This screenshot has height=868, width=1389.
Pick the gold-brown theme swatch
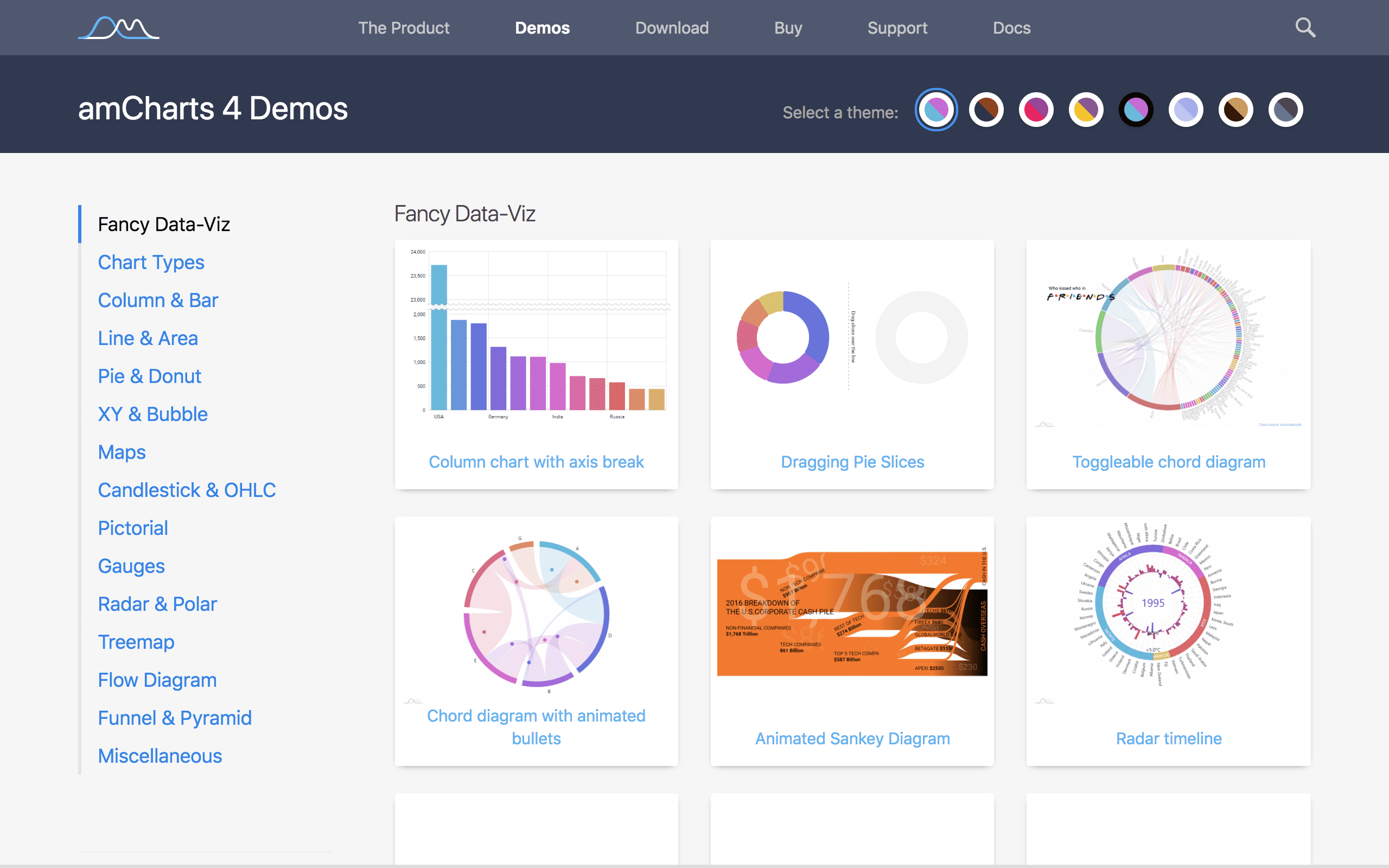[x=1236, y=109]
